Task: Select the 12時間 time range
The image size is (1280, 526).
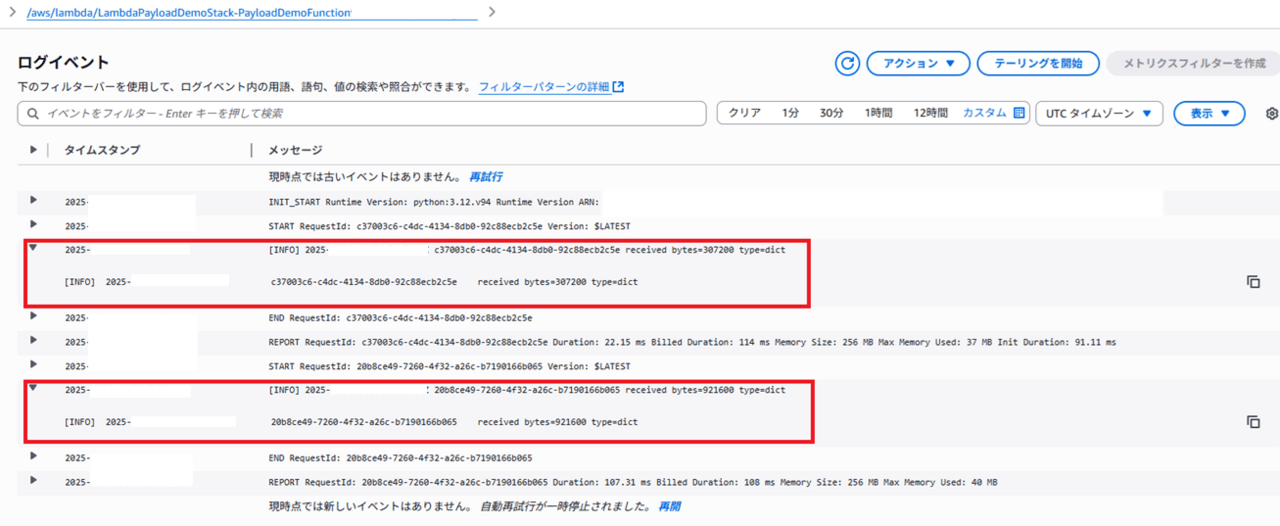Action: (930, 114)
